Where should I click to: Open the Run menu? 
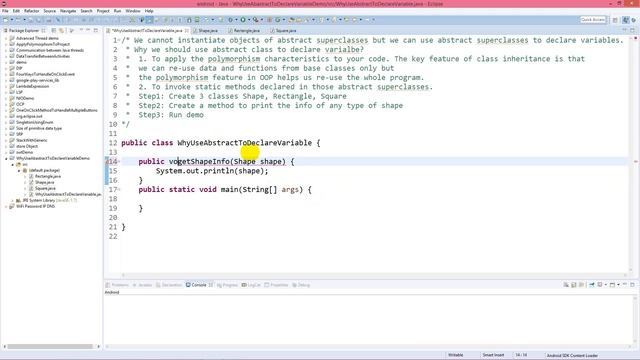[117, 11]
